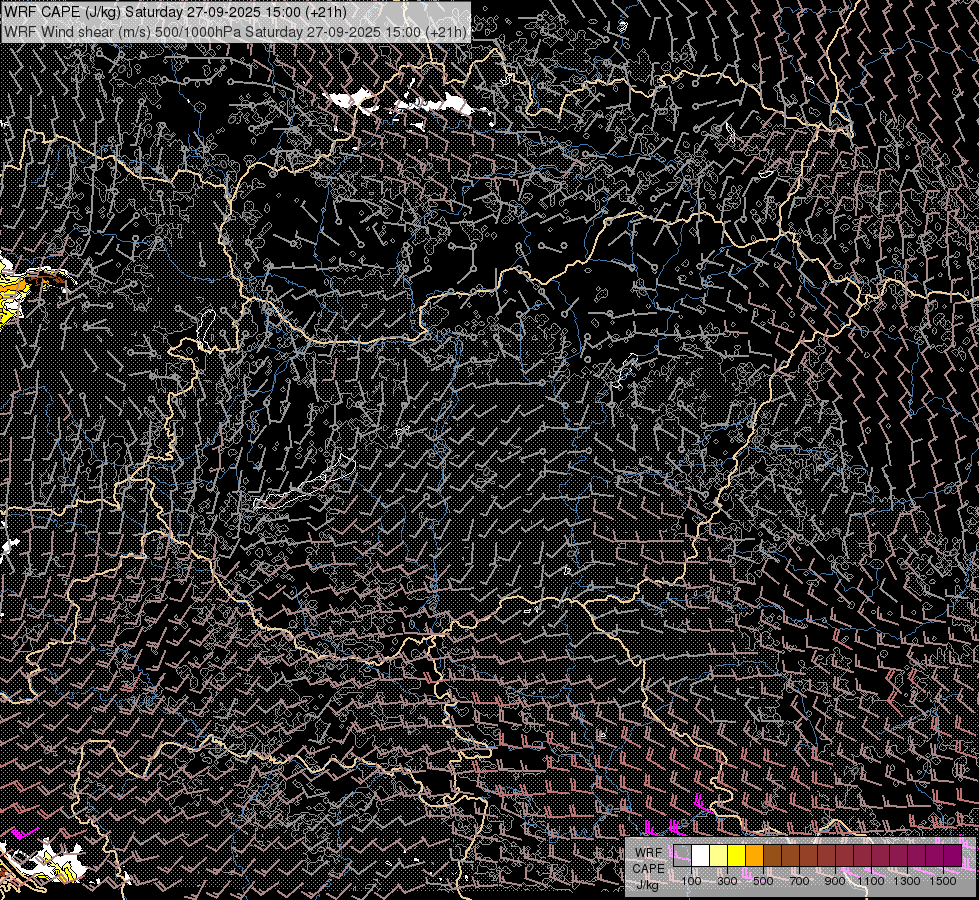979x900 pixels.
Task: Select the pale yellow legend swatch
Action: point(719,856)
